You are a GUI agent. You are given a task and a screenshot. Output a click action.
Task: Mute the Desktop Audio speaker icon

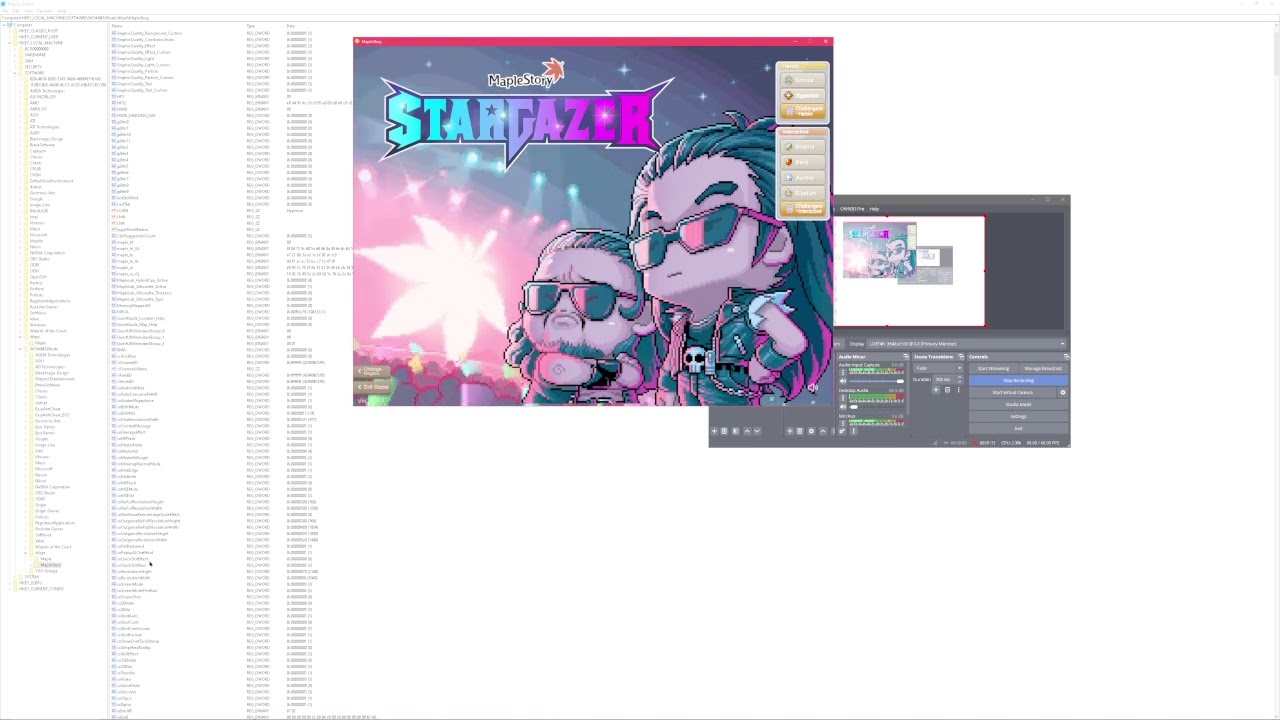843,407
